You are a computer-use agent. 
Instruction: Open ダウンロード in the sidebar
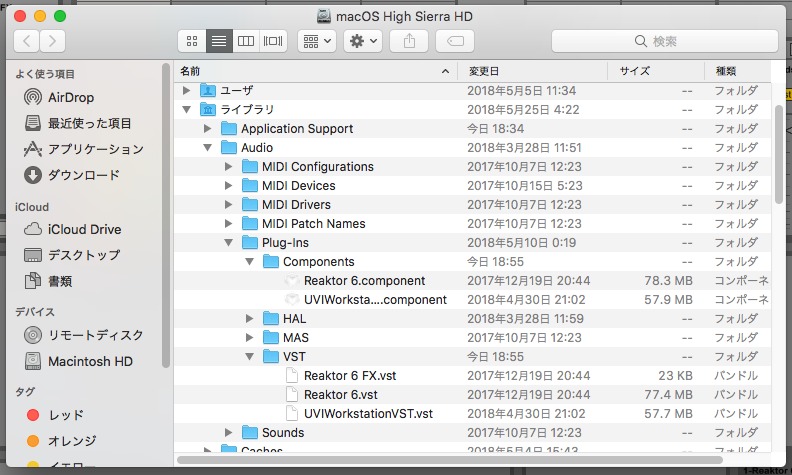72,175
